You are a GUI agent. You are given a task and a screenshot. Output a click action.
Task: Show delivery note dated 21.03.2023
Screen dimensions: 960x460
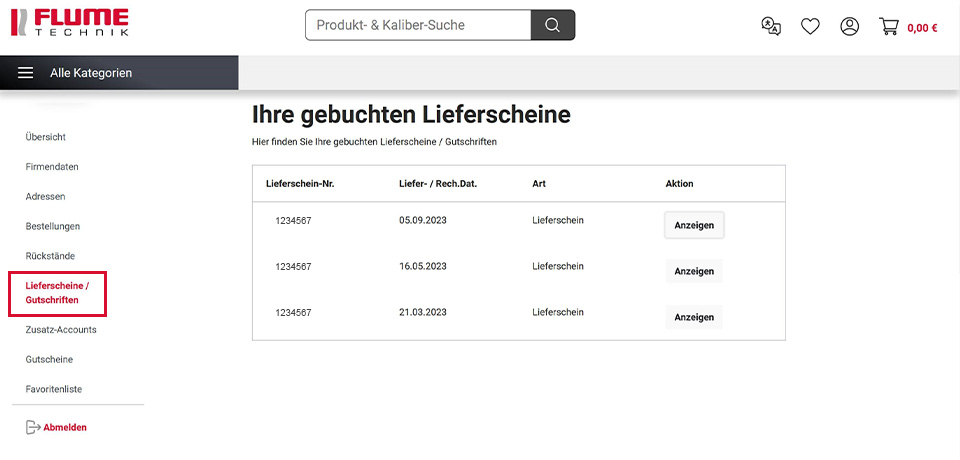pos(694,317)
